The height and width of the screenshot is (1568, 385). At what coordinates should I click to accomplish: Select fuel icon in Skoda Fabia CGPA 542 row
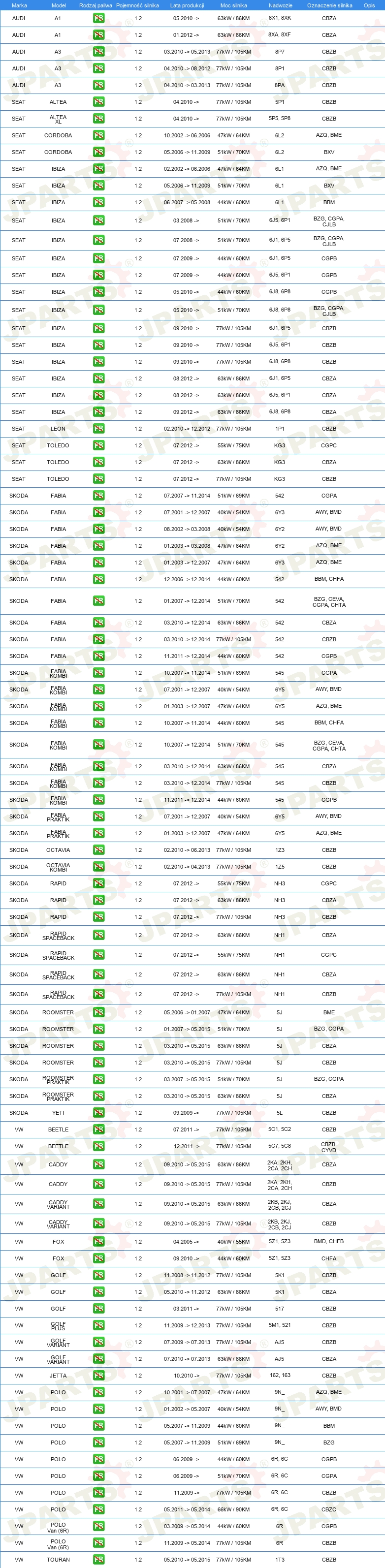98,496
